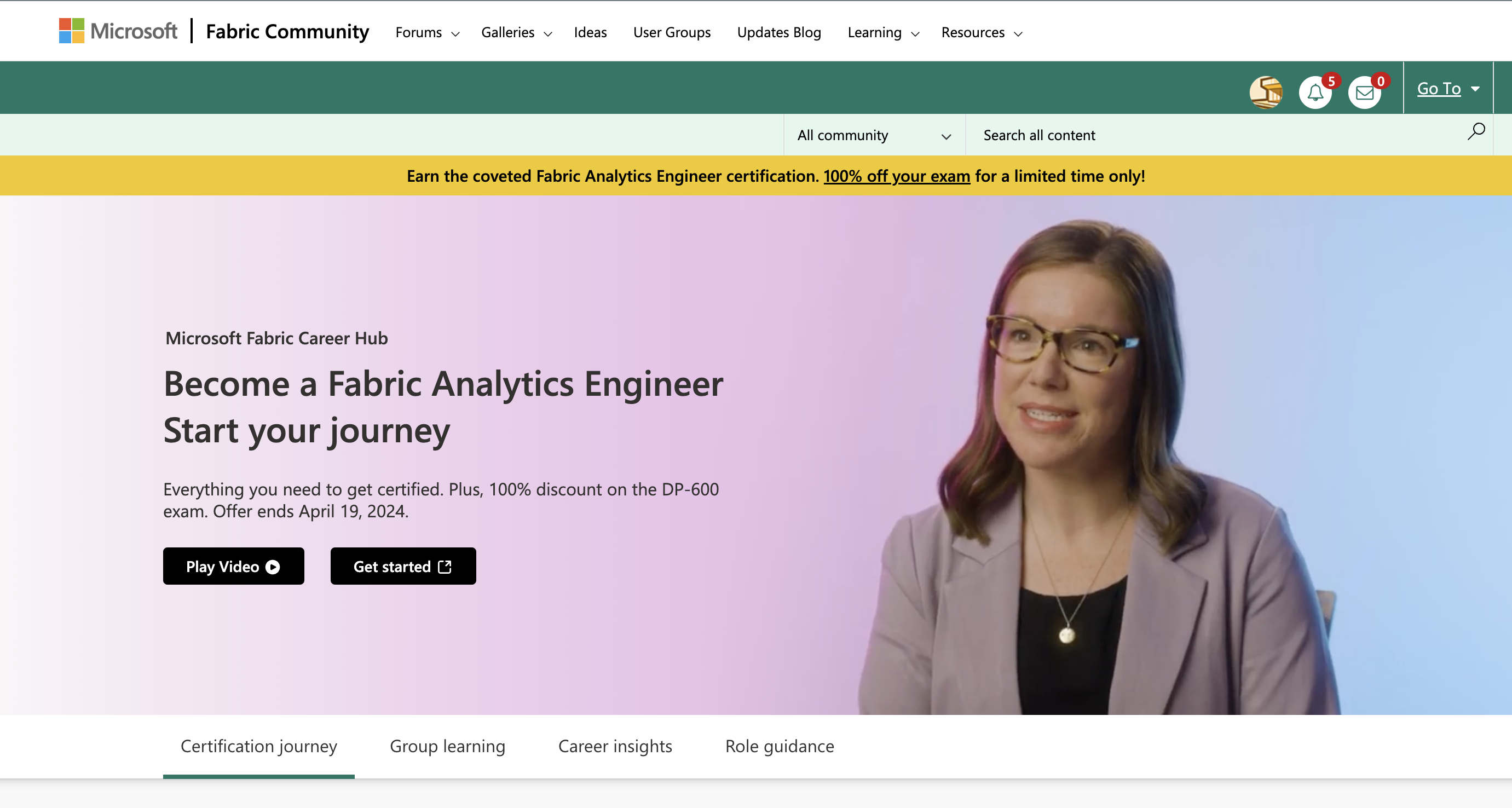Viewport: 1512px width, 808px height.
Task: Open the Go To dropdown
Action: pyautogui.click(x=1448, y=88)
